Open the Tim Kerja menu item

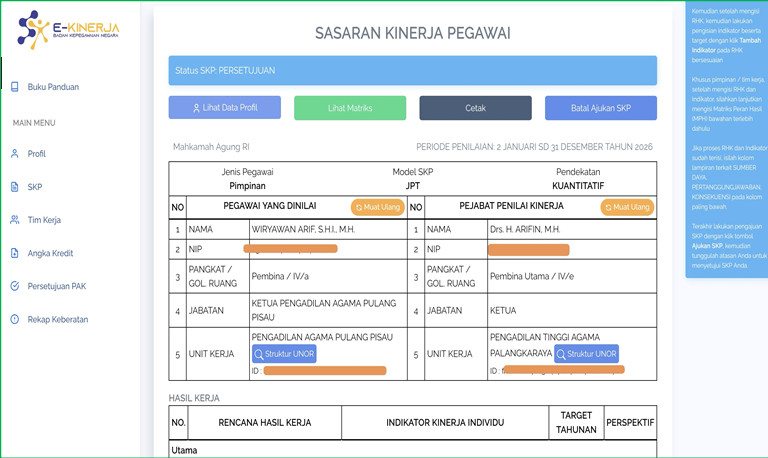pyautogui.click(x=44, y=220)
